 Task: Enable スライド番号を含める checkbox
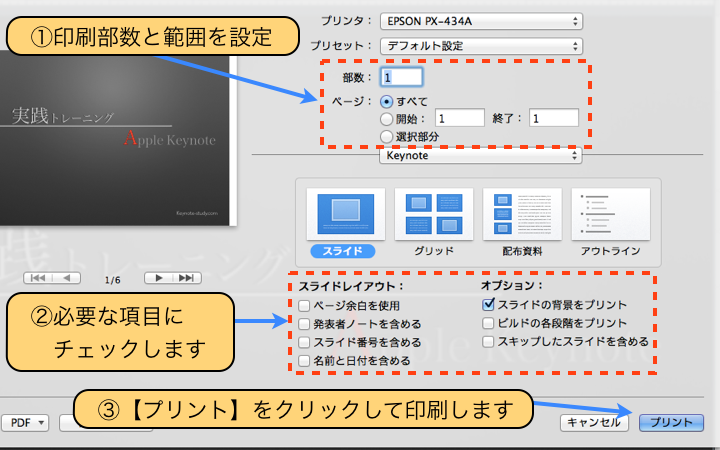(x=304, y=342)
